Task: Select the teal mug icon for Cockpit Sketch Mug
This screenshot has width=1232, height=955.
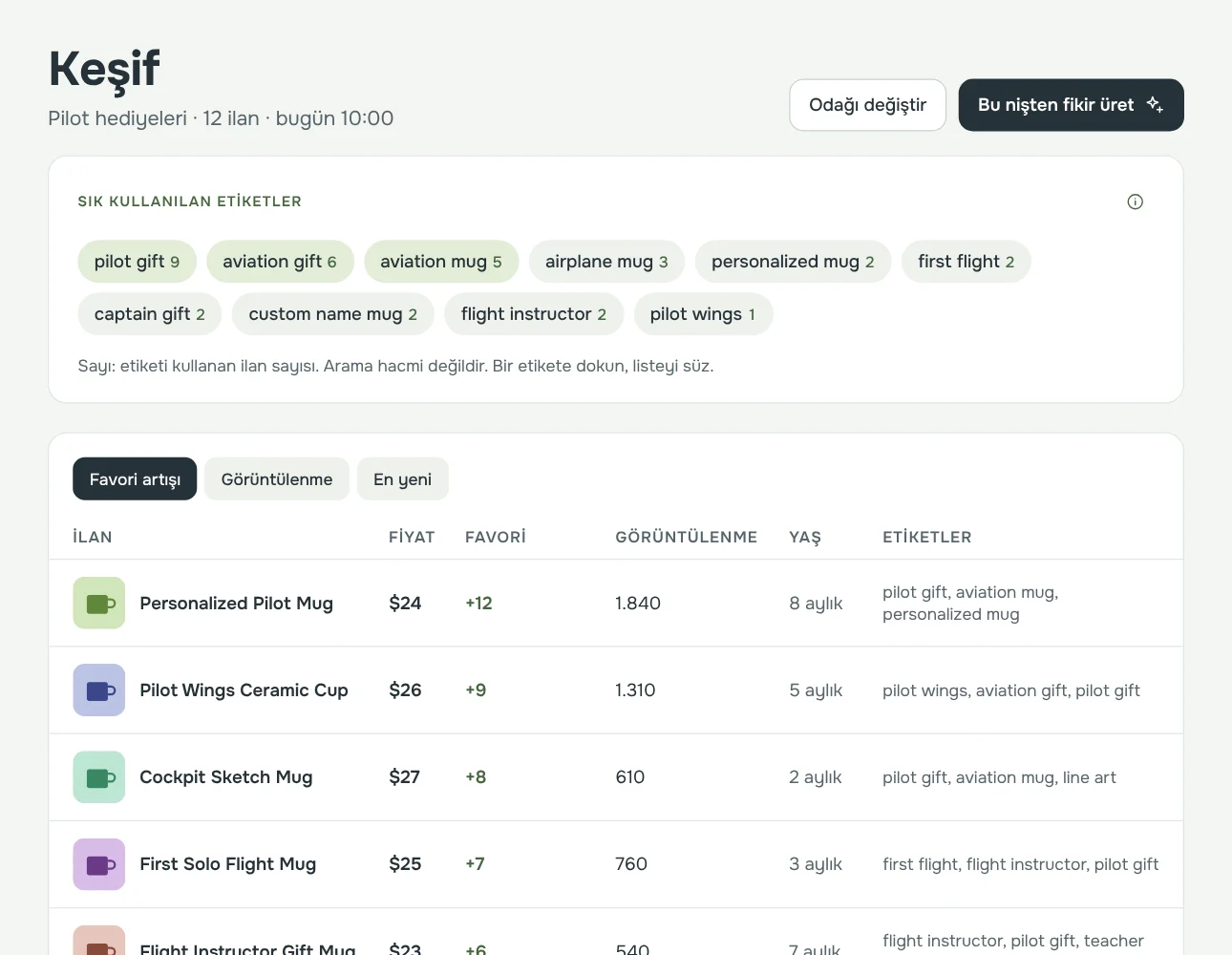Action: click(x=99, y=776)
